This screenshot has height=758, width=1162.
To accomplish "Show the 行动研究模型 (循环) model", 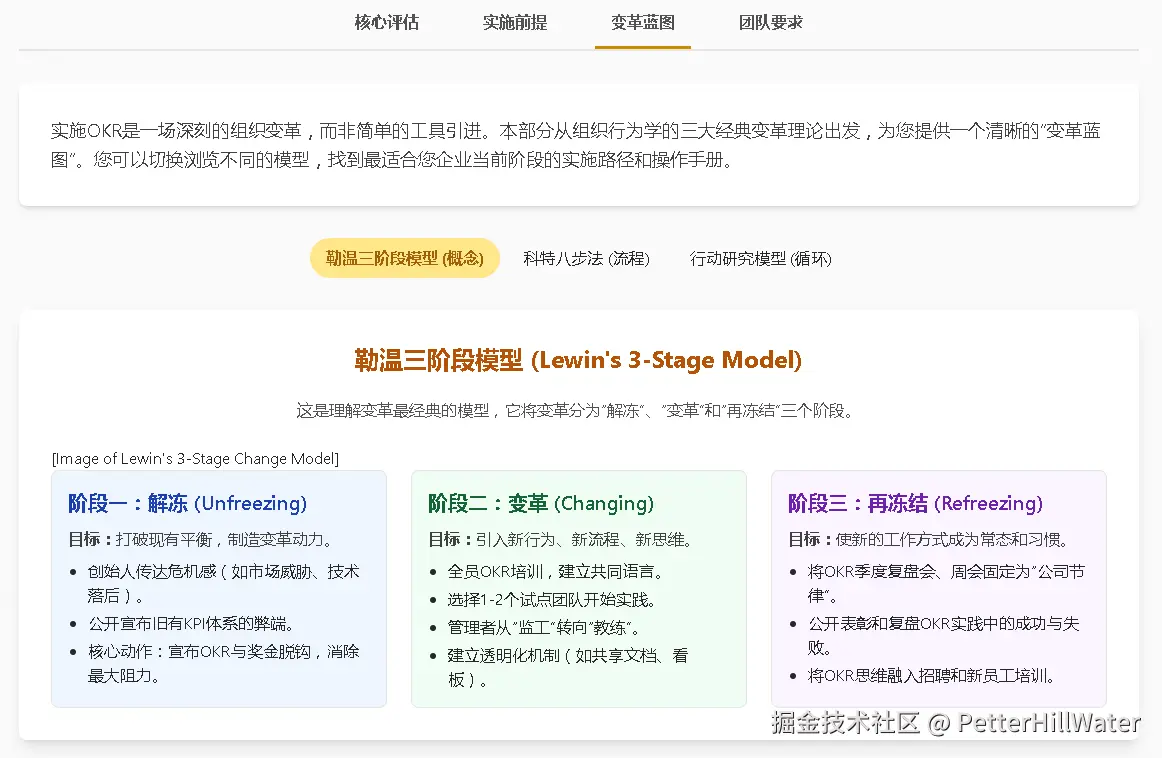I will [760, 258].
